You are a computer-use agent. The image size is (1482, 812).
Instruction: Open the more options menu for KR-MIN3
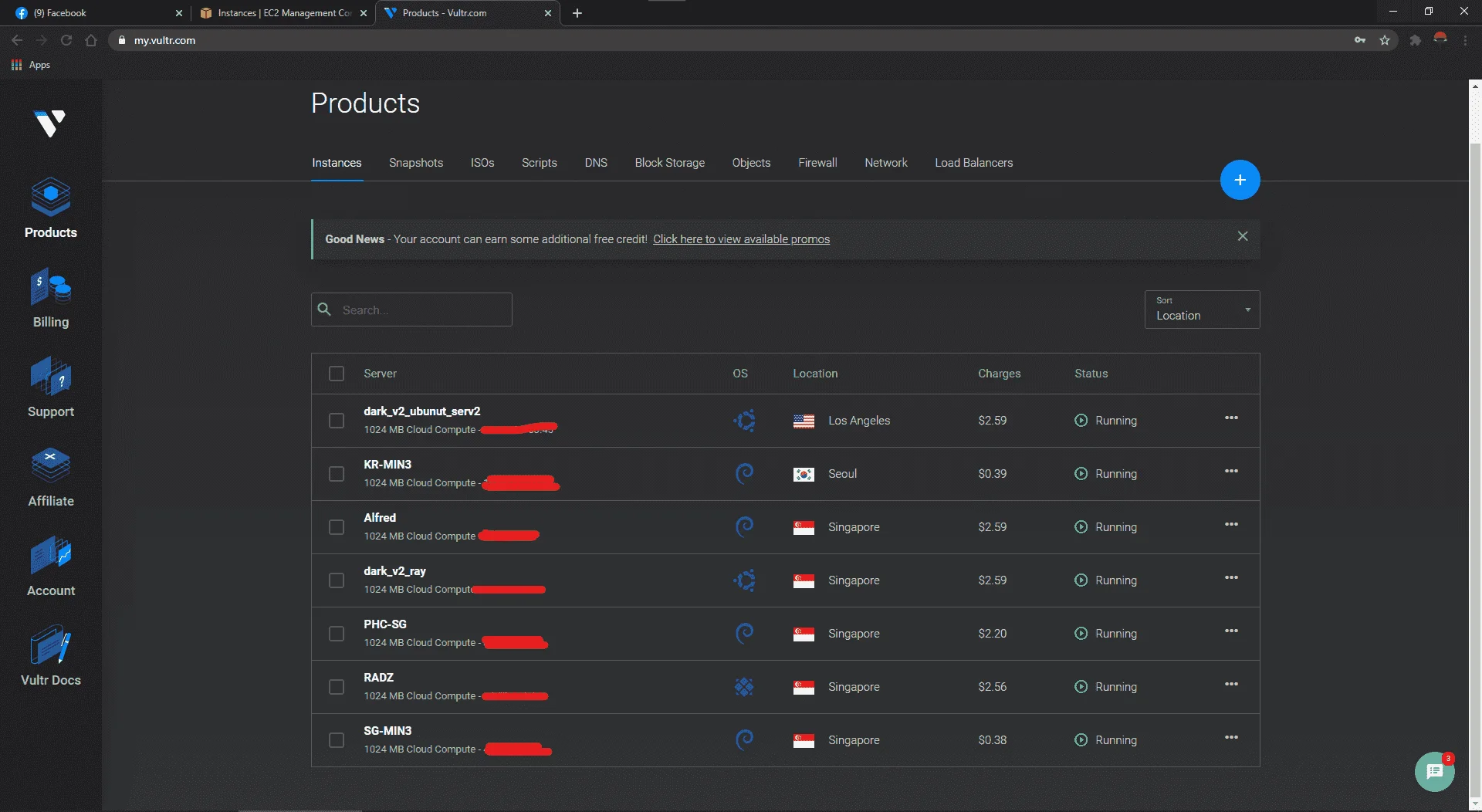coord(1231,472)
